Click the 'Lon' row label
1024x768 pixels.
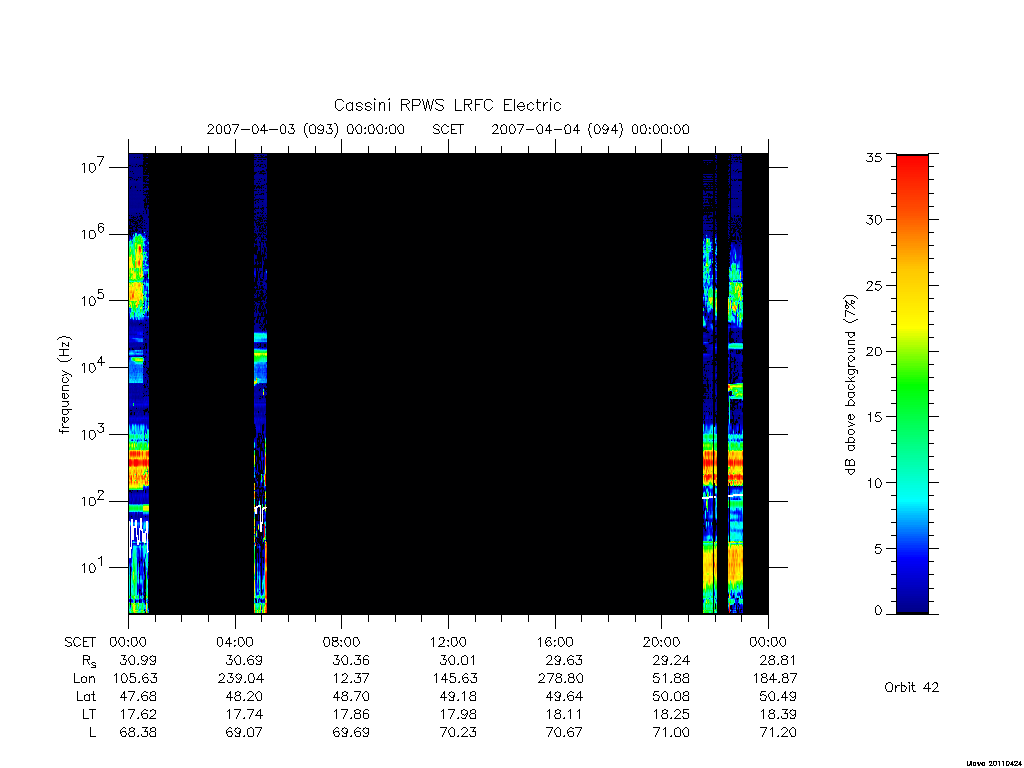pyautogui.click(x=84, y=679)
